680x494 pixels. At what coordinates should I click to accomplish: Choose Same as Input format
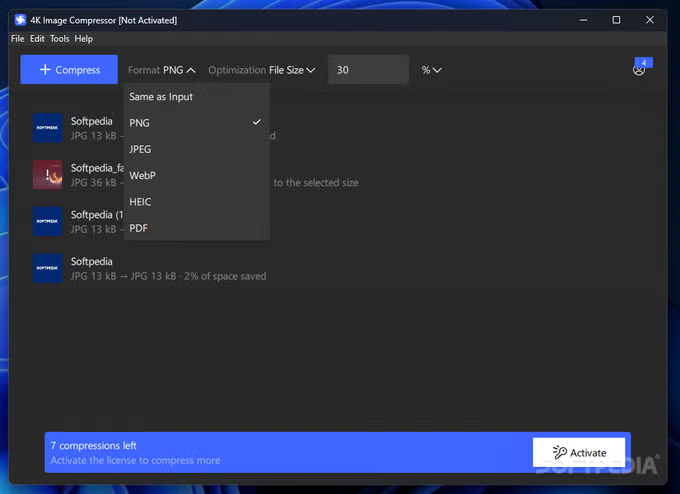point(161,97)
